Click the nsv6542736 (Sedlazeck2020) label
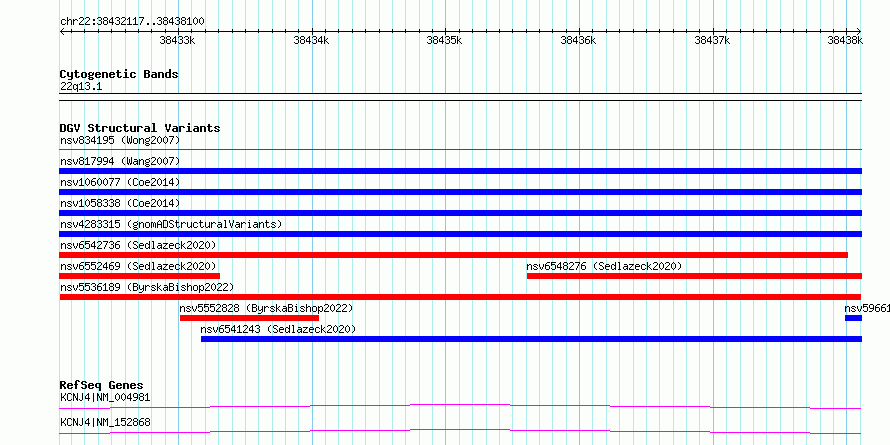The image size is (890, 445). pos(138,245)
